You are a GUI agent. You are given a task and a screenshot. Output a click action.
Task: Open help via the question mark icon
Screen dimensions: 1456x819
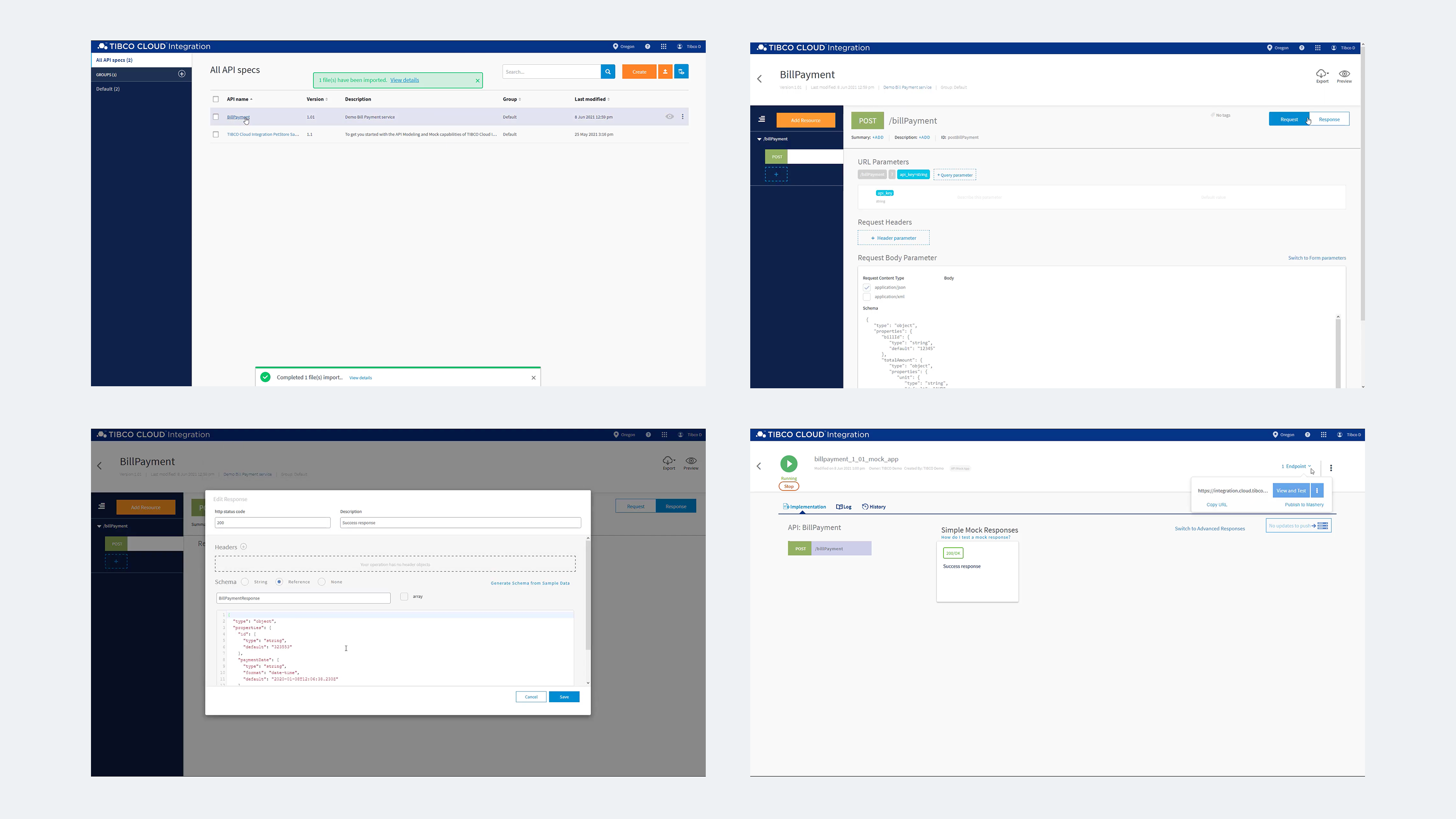(647, 47)
